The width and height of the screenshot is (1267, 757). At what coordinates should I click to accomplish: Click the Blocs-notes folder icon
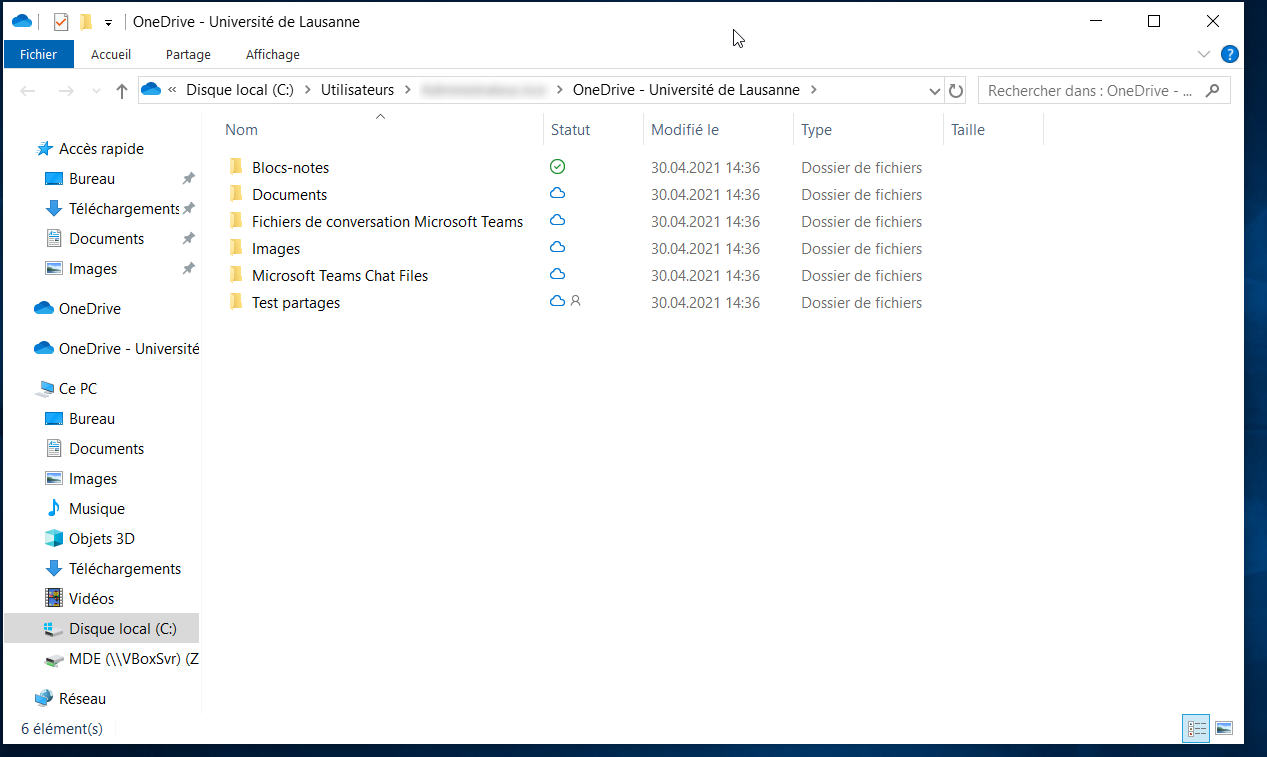tap(236, 167)
